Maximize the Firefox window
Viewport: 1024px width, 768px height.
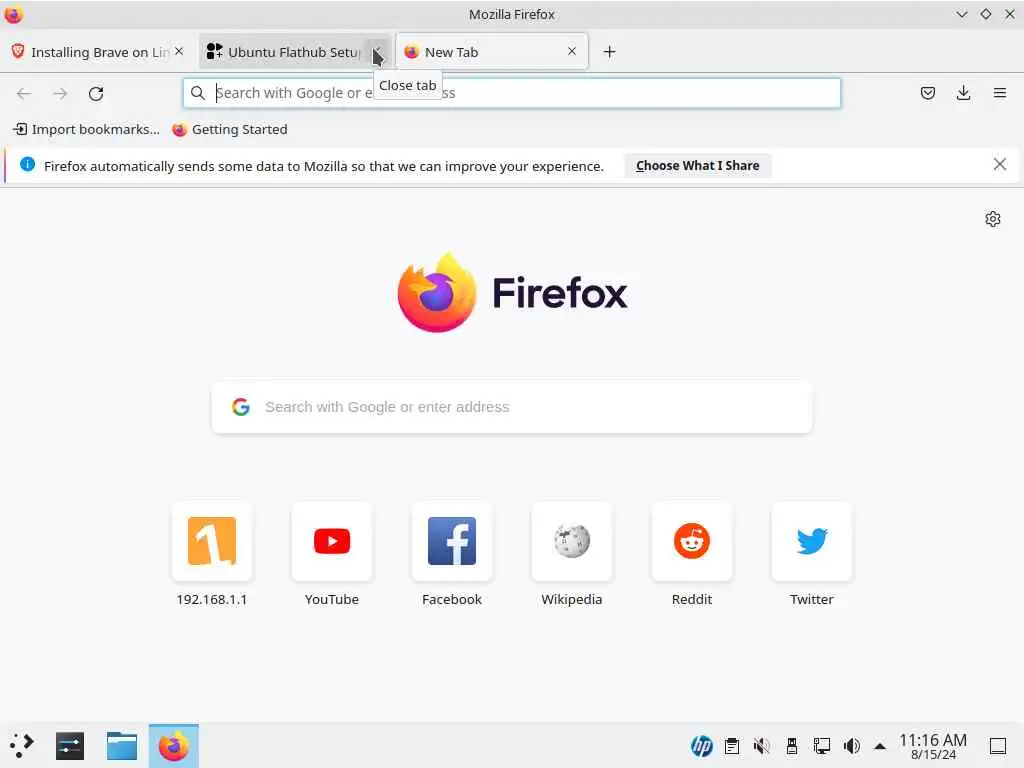[985, 14]
